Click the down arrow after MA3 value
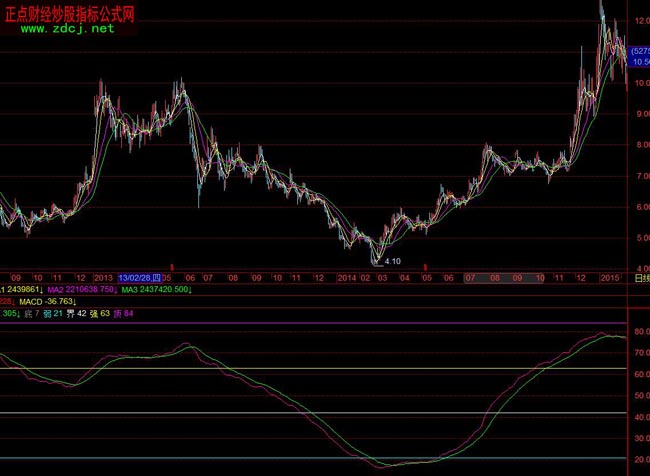 [x=190, y=289]
